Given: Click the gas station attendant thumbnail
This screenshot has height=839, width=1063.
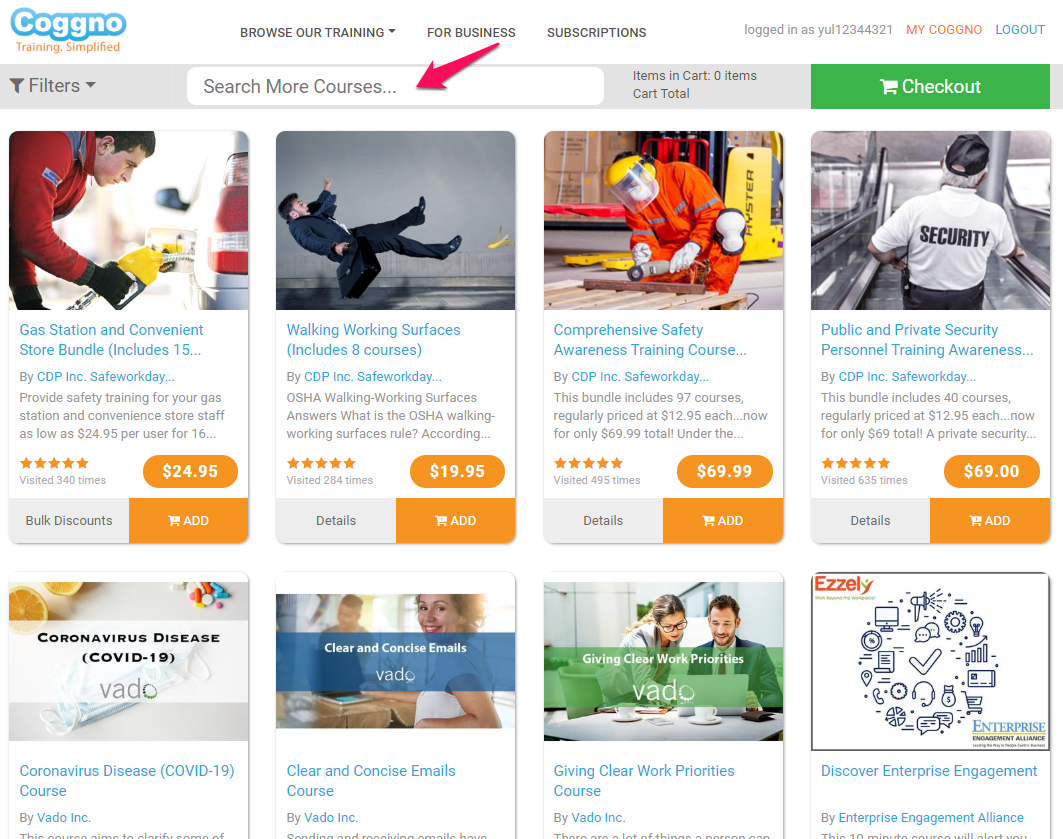Looking at the screenshot, I should pos(129,220).
